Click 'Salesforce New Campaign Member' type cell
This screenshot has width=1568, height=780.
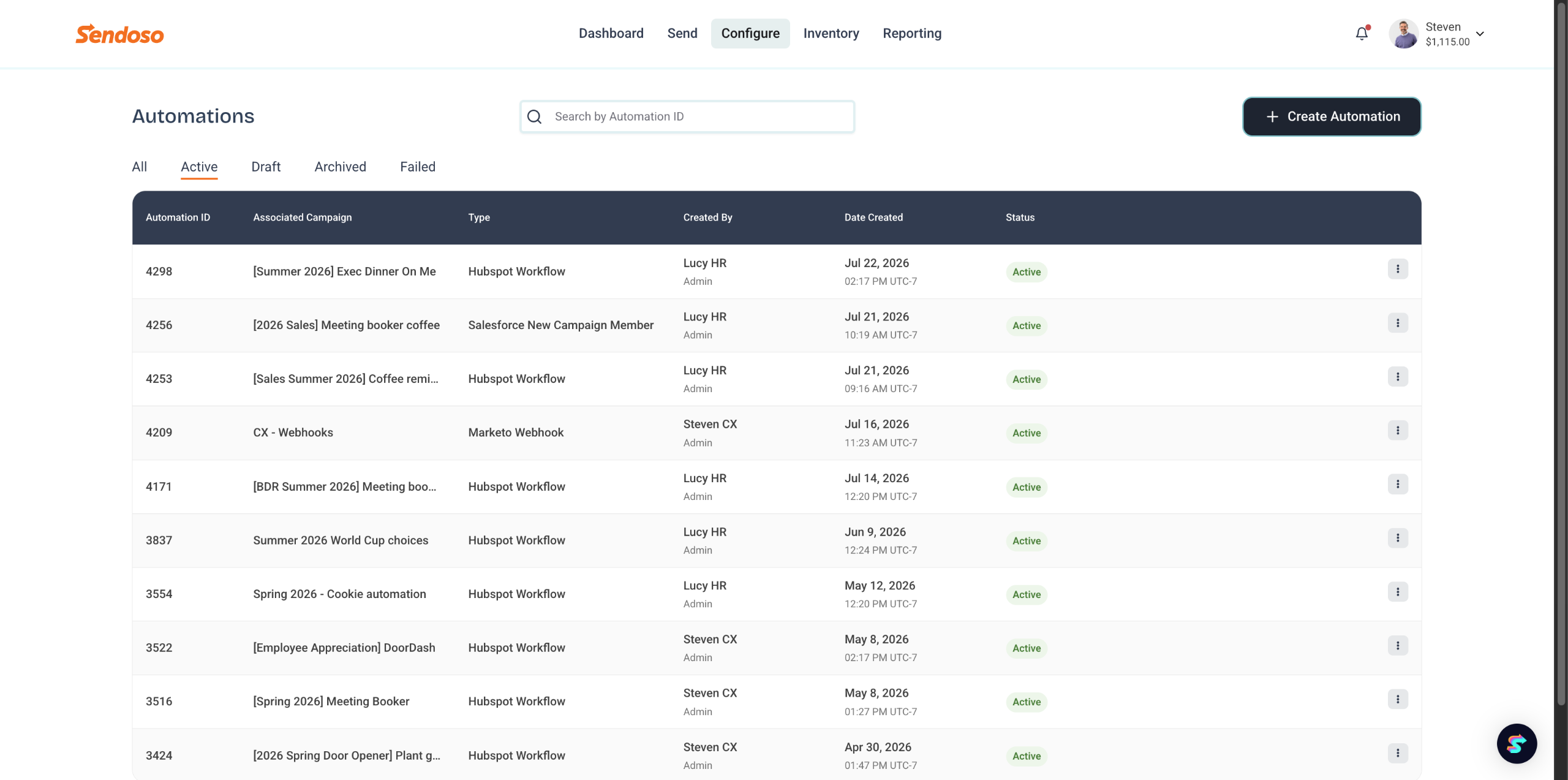tap(560, 325)
